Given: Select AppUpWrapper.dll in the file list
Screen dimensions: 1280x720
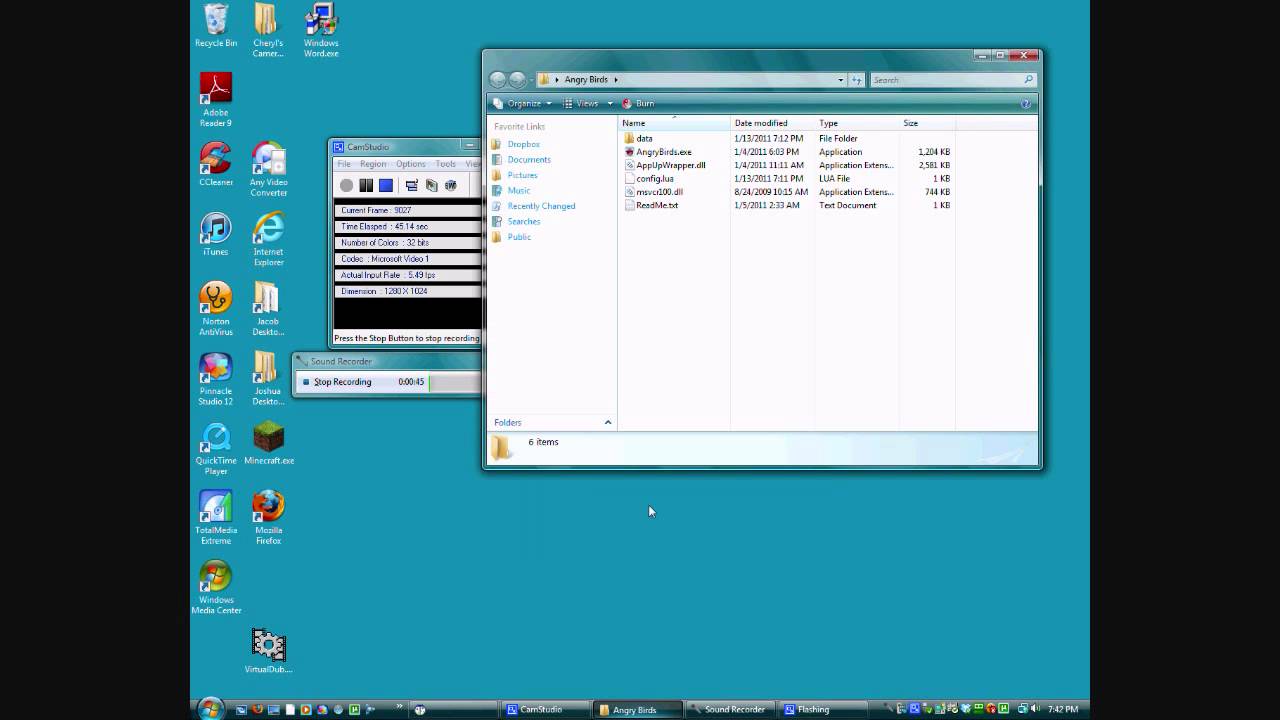Looking at the screenshot, I should click(x=664, y=165).
